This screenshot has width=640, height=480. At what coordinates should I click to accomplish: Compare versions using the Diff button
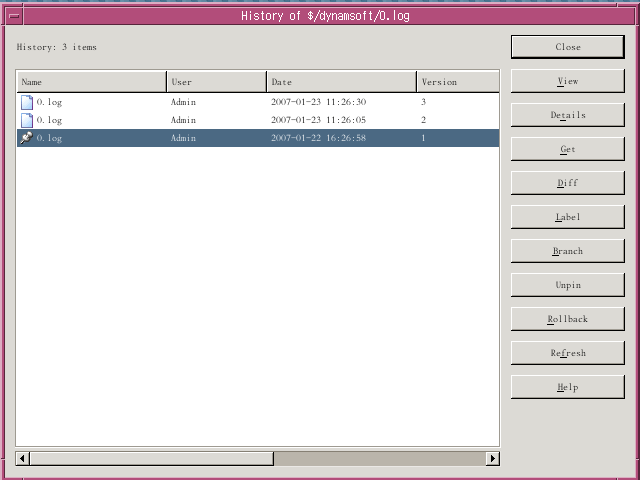(567, 183)
